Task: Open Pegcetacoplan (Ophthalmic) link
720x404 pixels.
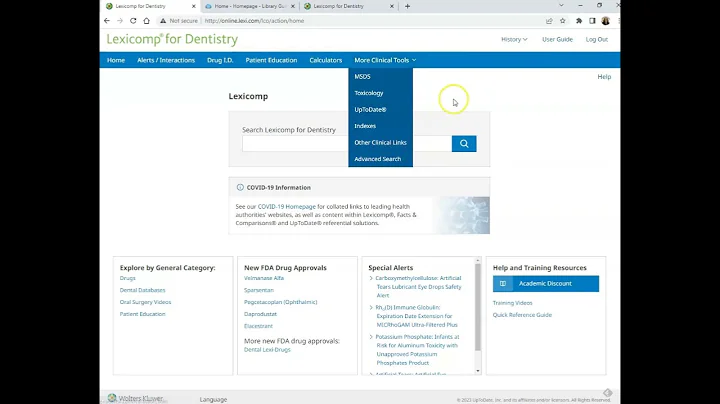Action: point(281,302)
